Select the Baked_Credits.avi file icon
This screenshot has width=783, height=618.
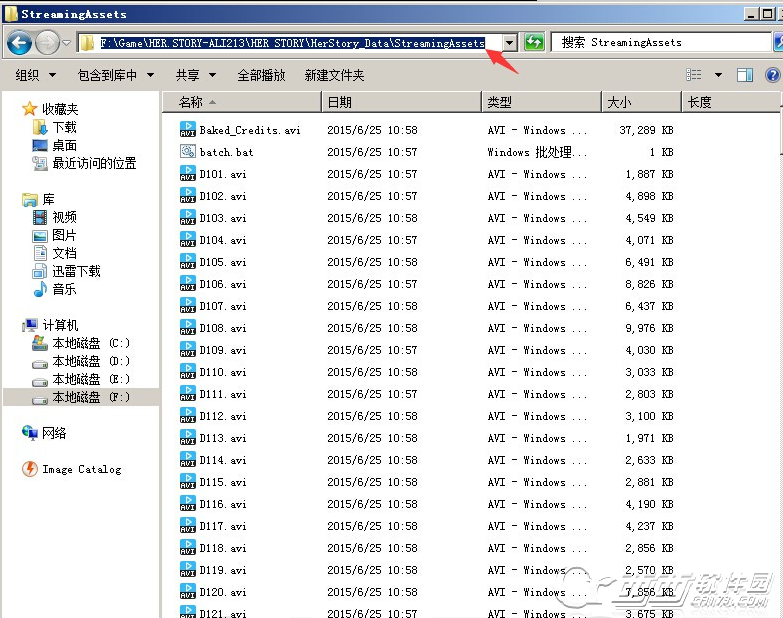[x=188, y=129]
